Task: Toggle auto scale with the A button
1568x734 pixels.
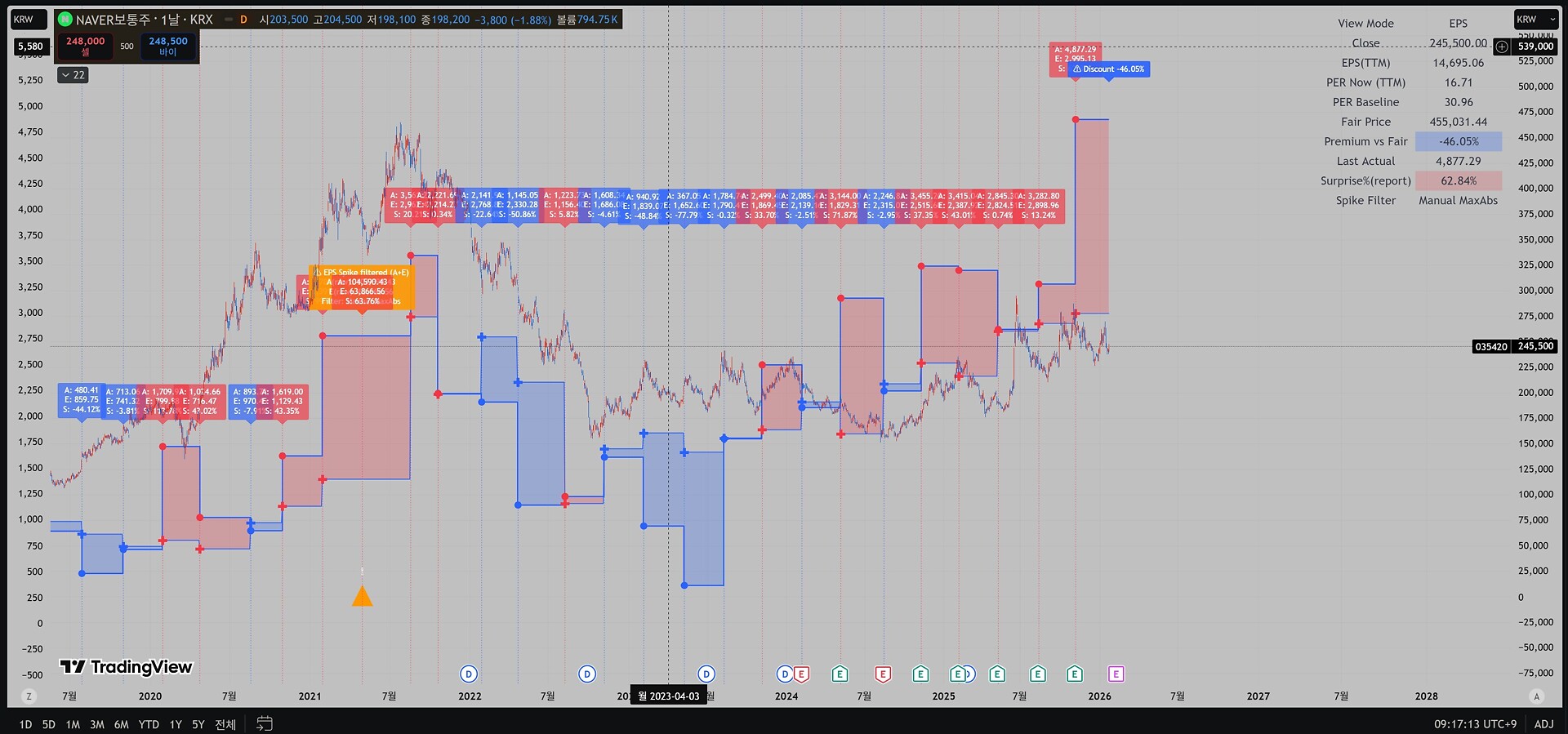Action: (x=1536, y=696)
